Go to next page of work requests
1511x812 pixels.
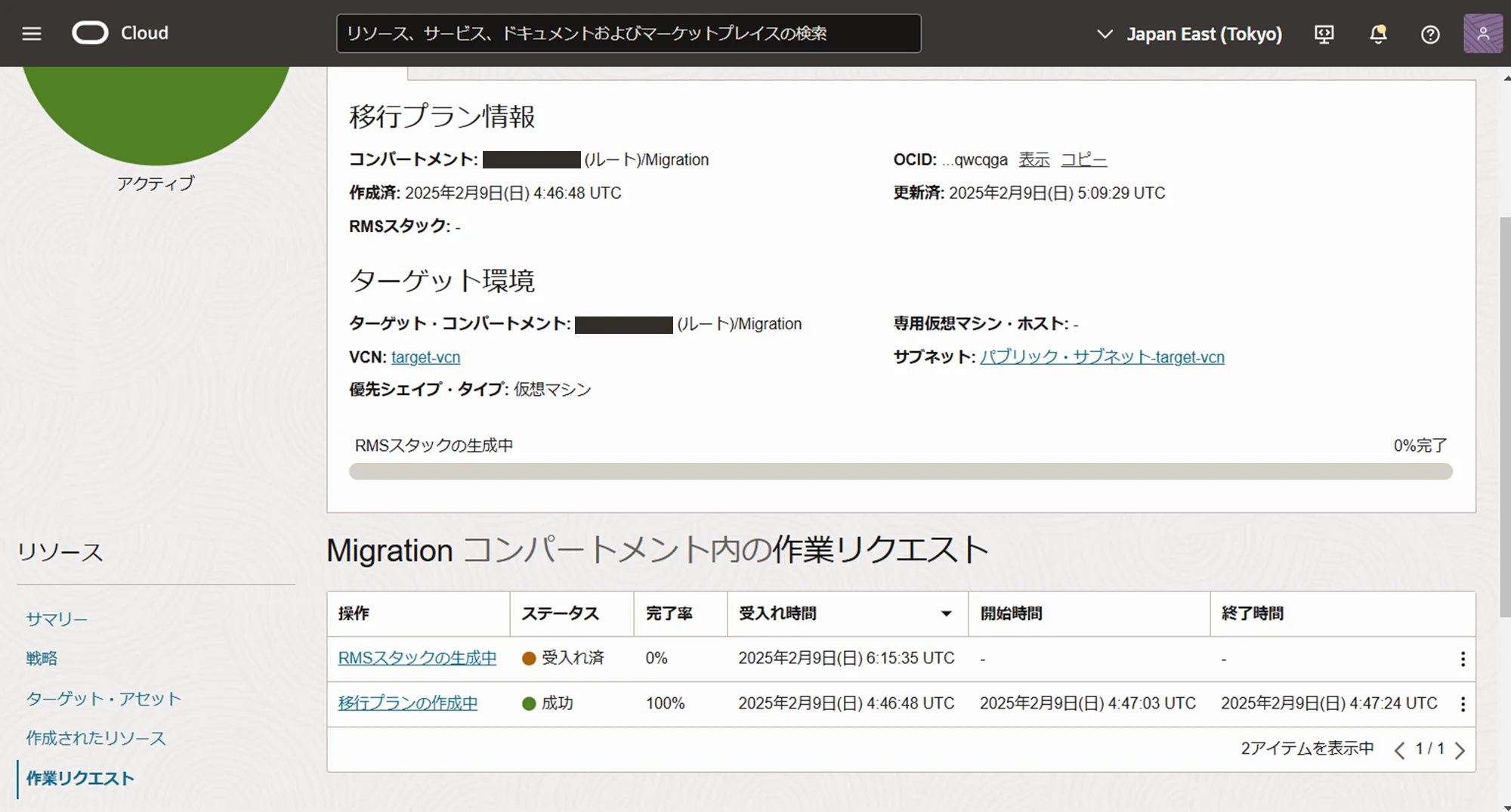click(x=1460, y=750)
